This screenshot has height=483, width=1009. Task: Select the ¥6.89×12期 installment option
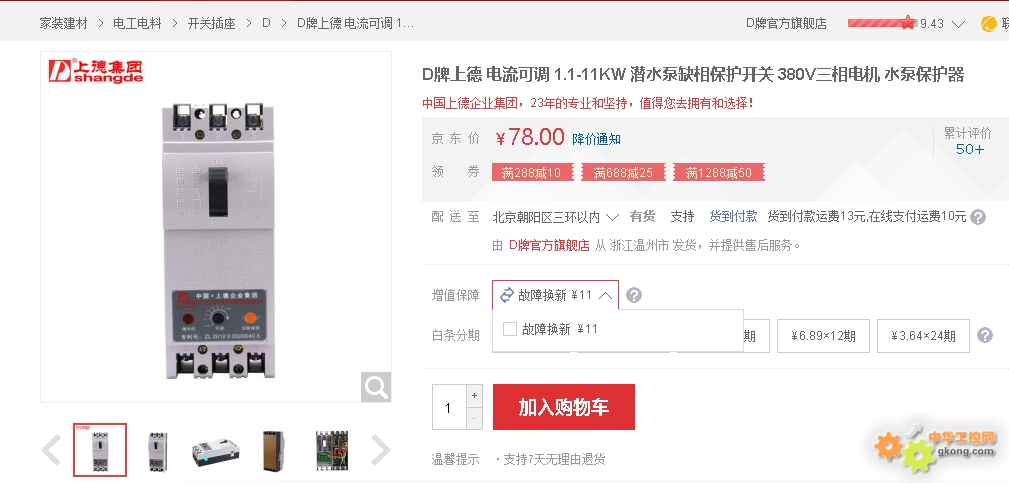click(x=823, y=336)
